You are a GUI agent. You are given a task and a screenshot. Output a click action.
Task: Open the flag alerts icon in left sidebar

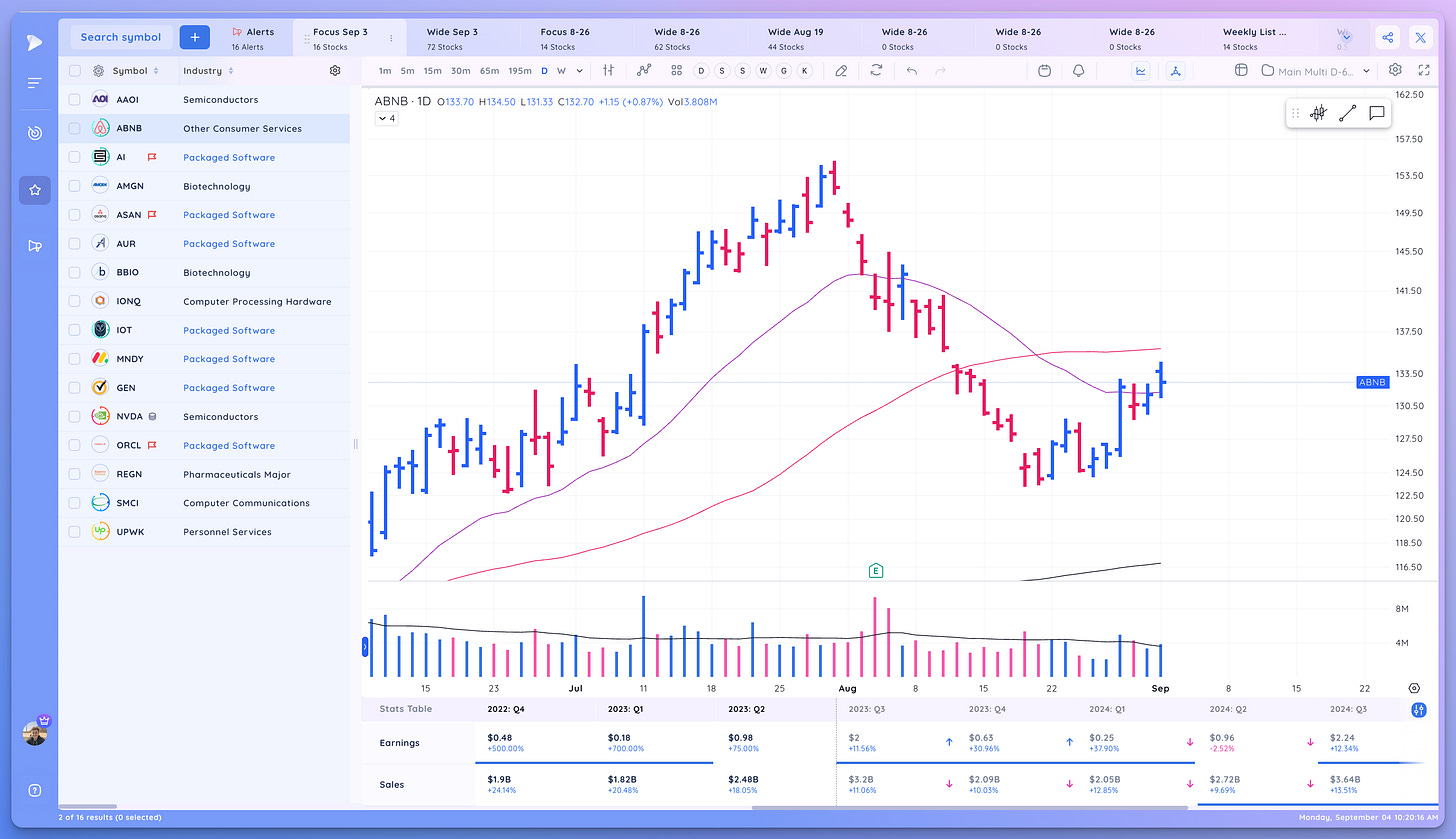pyautogui.click(x=35, y=246)
